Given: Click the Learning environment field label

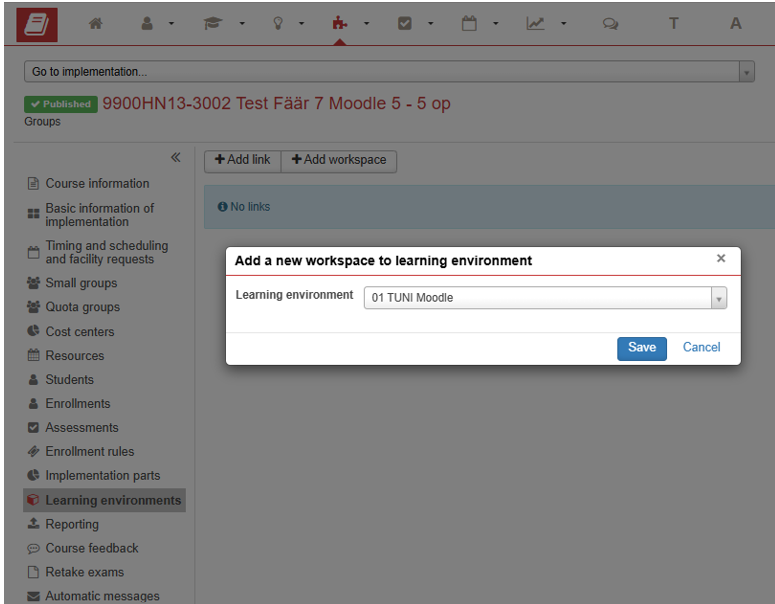Looking at the screenshot, I should [x=294, y=295].
